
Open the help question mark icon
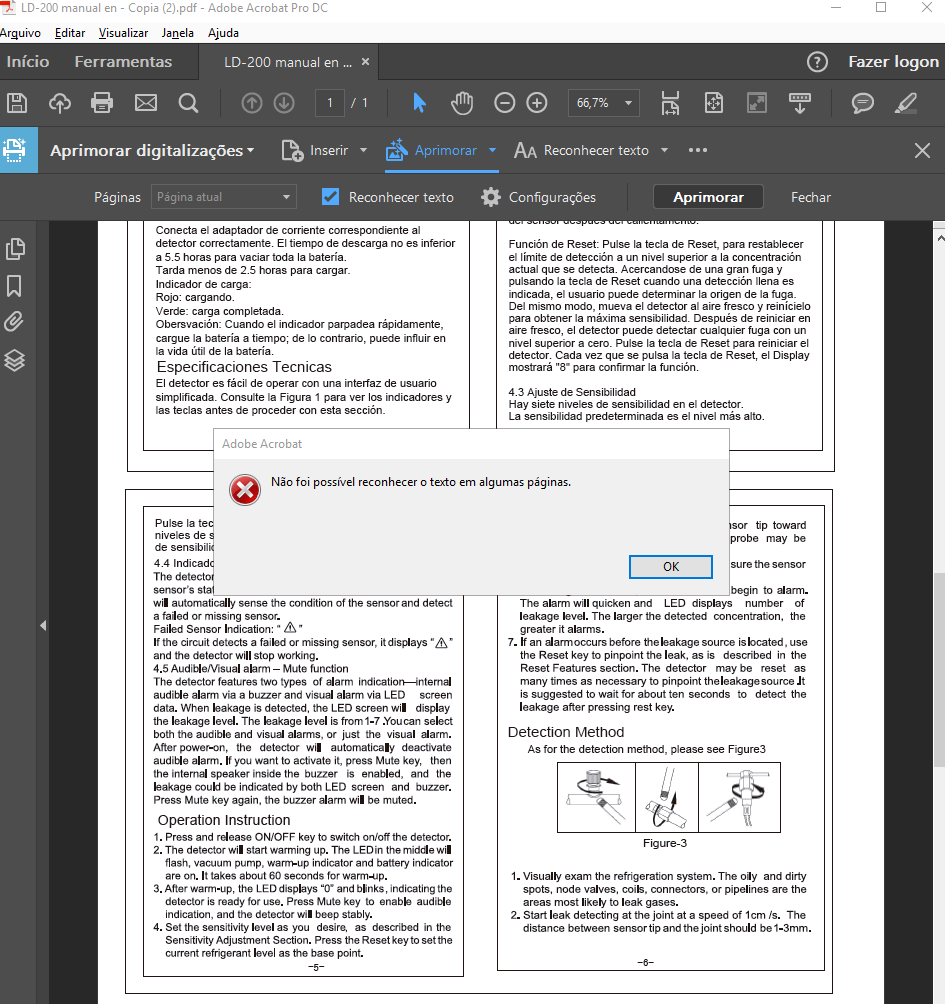click(x=817, y=62)
